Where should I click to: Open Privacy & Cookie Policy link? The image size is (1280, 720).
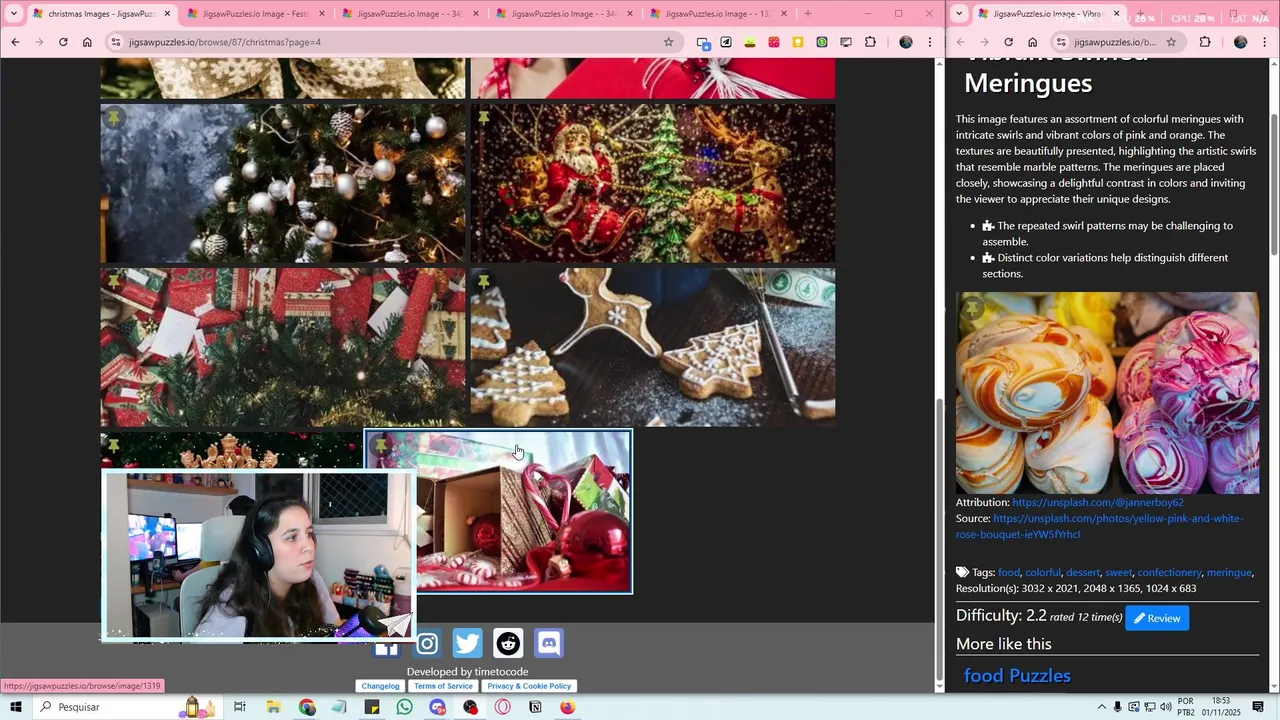[x=529, y=686]
